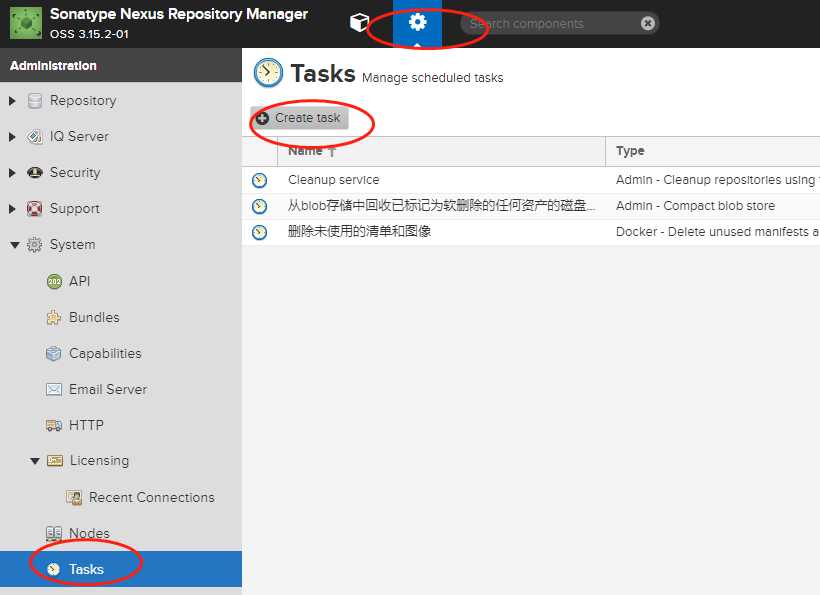Screen dimensions: 820x595
Task: Click the IQ Server icon
Action: tap(35, 137)
